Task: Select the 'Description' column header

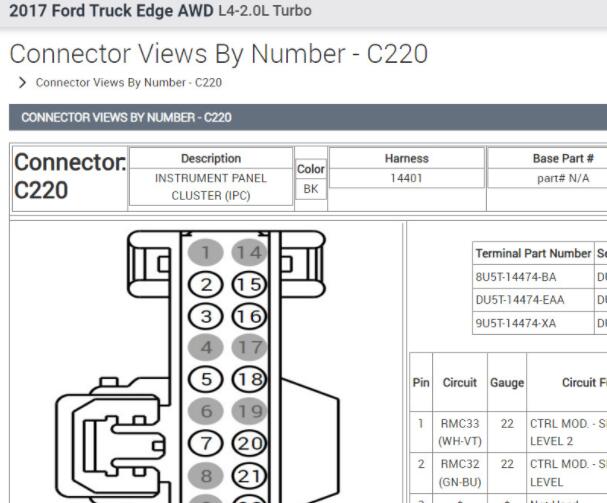Action: (211, 158)
